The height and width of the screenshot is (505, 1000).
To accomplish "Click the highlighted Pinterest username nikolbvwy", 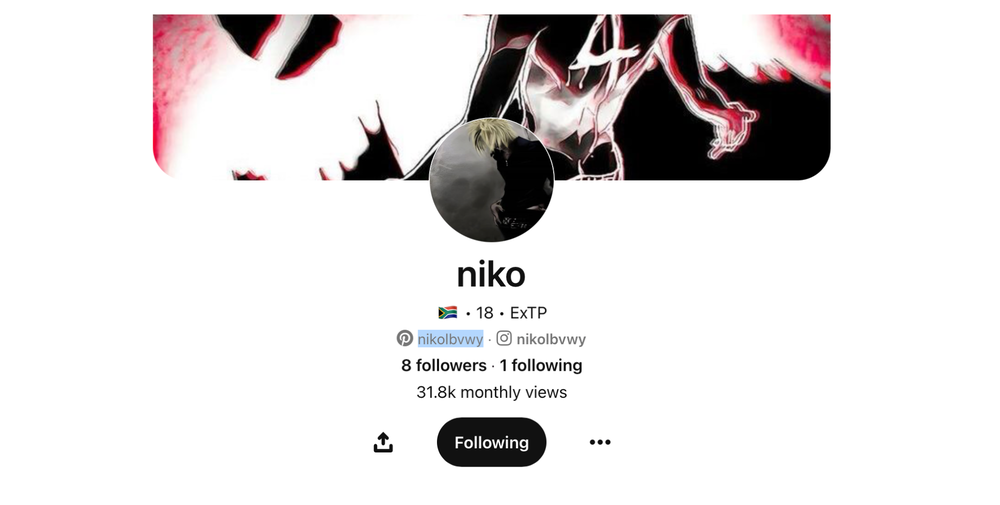I will coord(450,339).
